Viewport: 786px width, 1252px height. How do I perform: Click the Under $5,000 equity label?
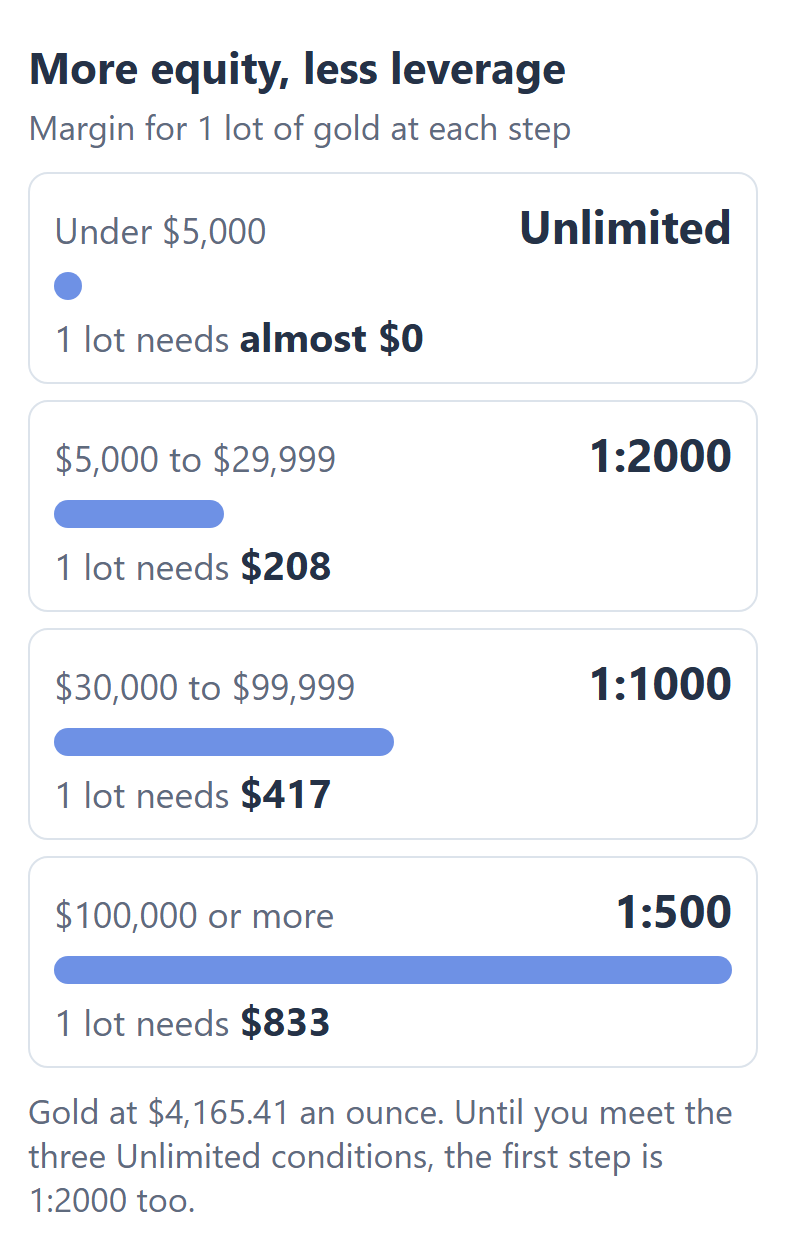pyautogui.click(x=160, y=232)
